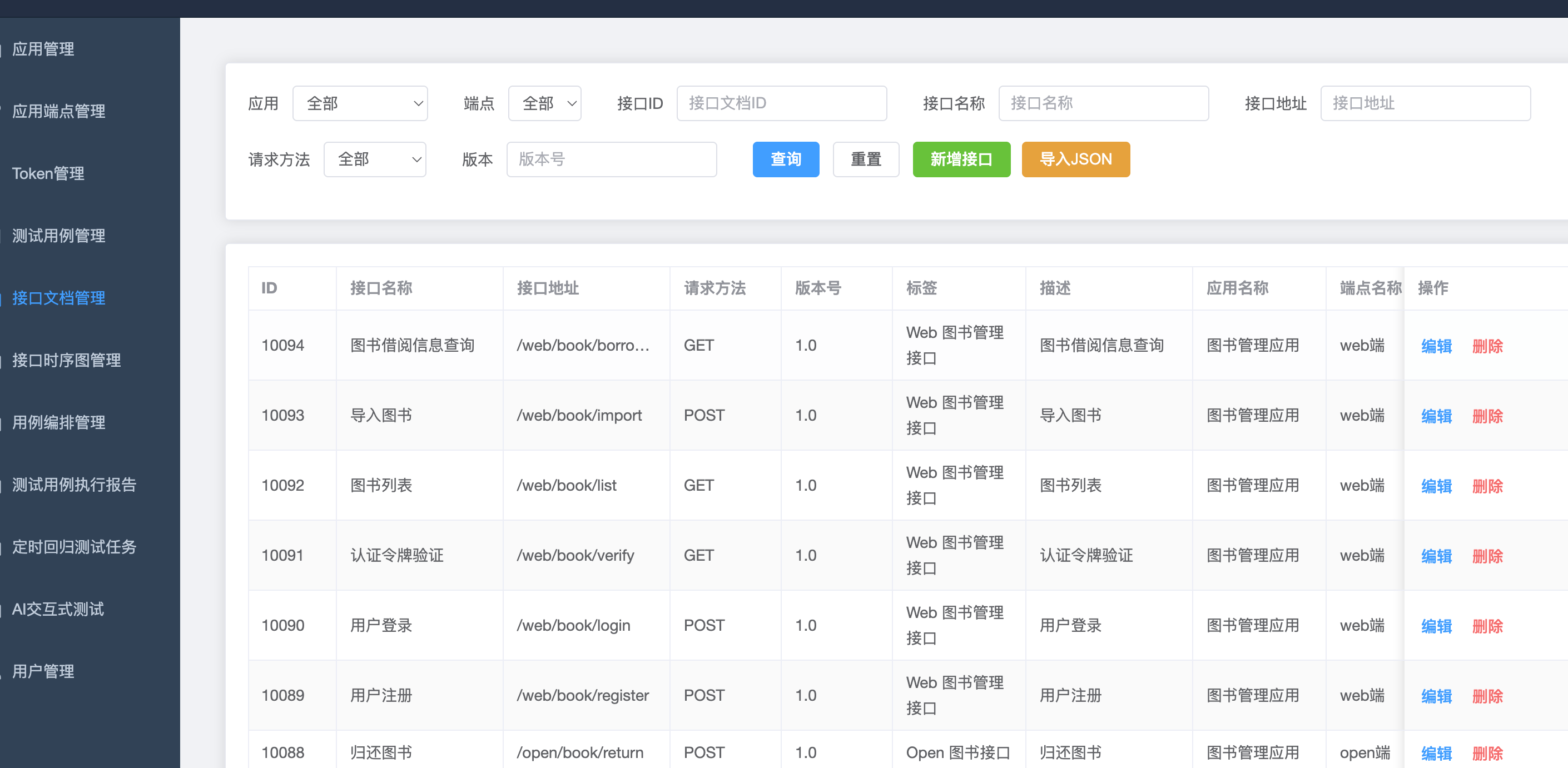
Task: Focus the 接口ID input field
Action: 782,103
